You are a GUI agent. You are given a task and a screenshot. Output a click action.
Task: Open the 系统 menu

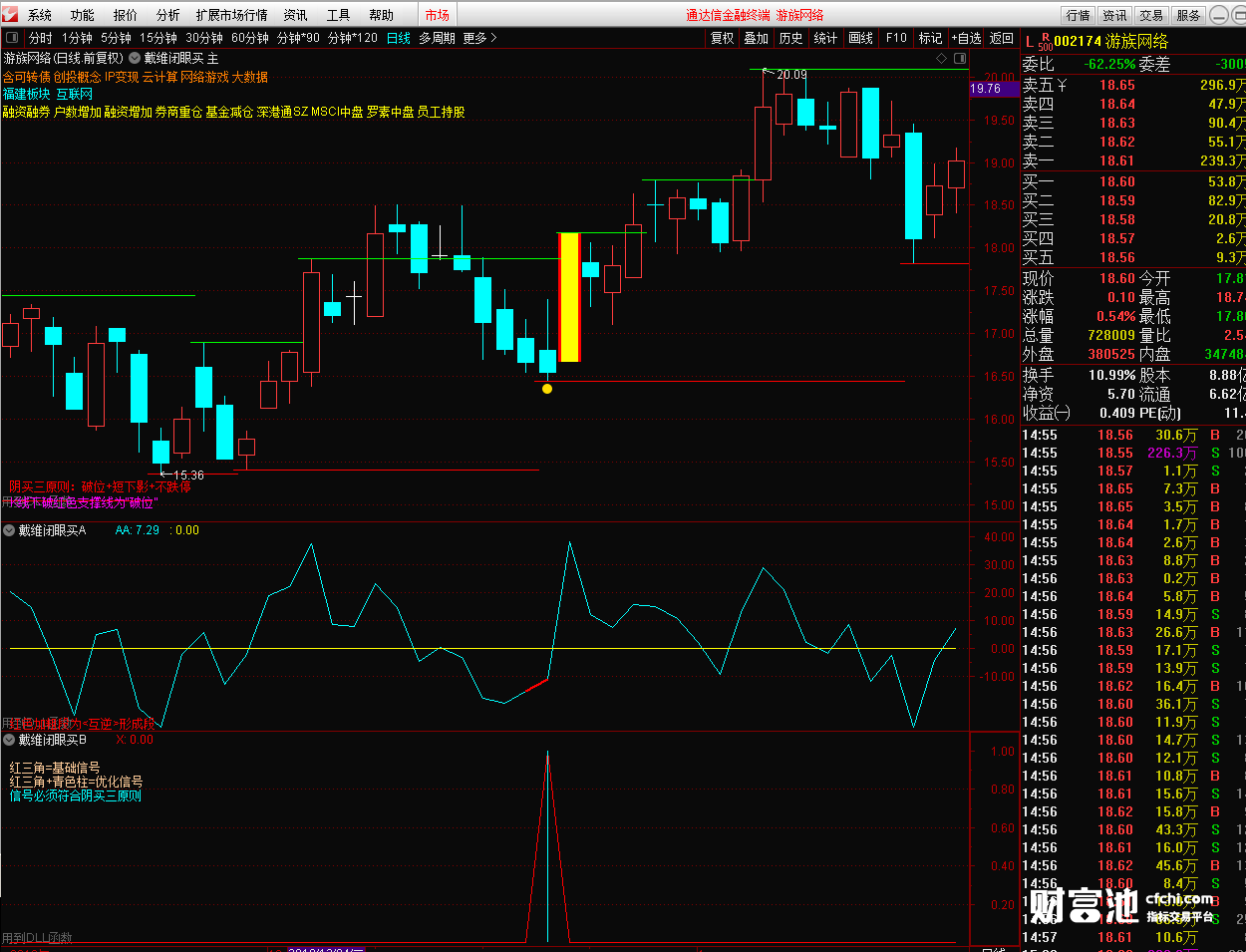pos(40,15)
